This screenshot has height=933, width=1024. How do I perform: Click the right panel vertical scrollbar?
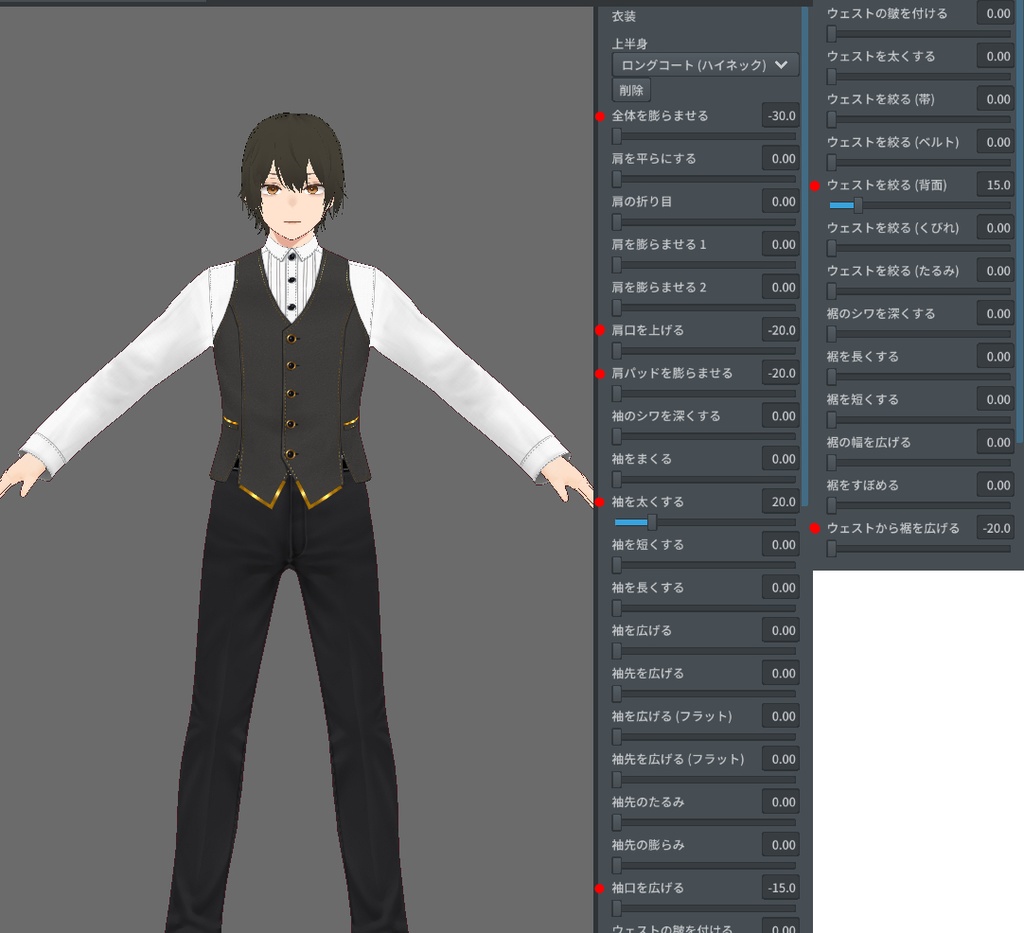(x=1020, y=224)
